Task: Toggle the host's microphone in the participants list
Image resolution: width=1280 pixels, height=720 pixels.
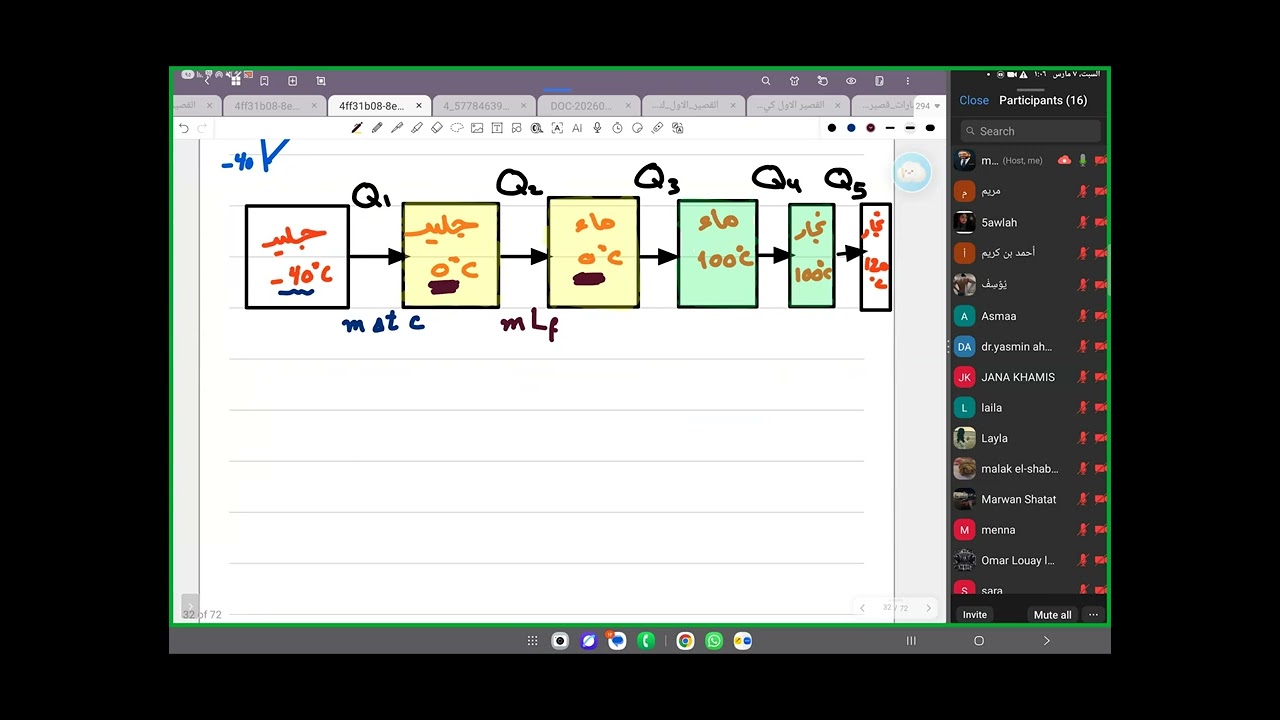Action: click(1082, 160)
